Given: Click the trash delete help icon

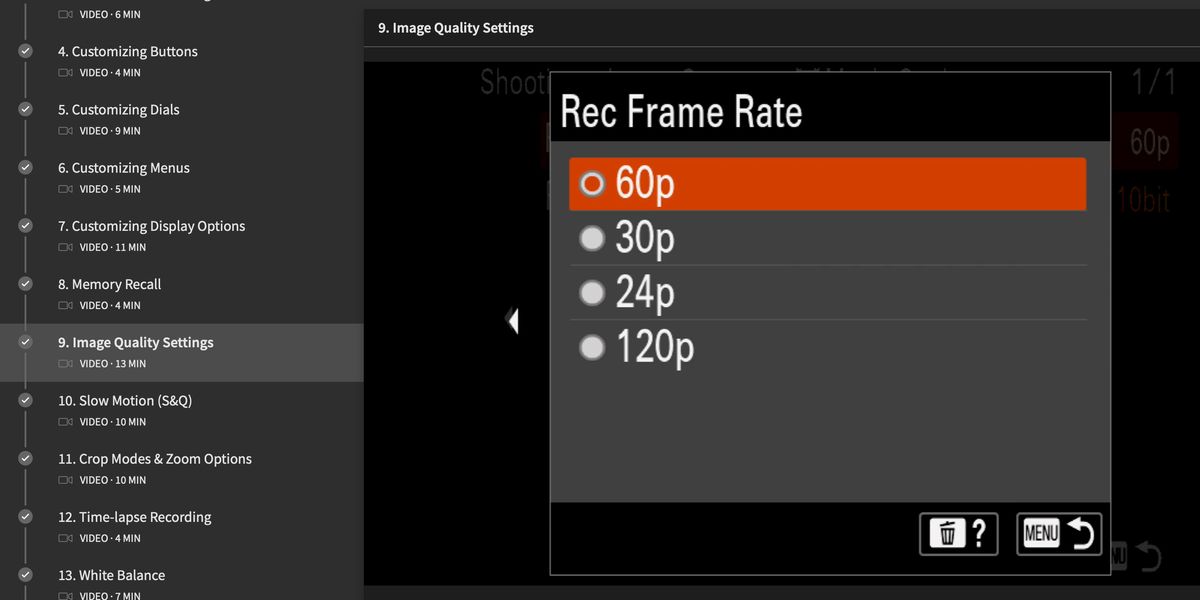Looking at the screenshot, I should 958,534.
